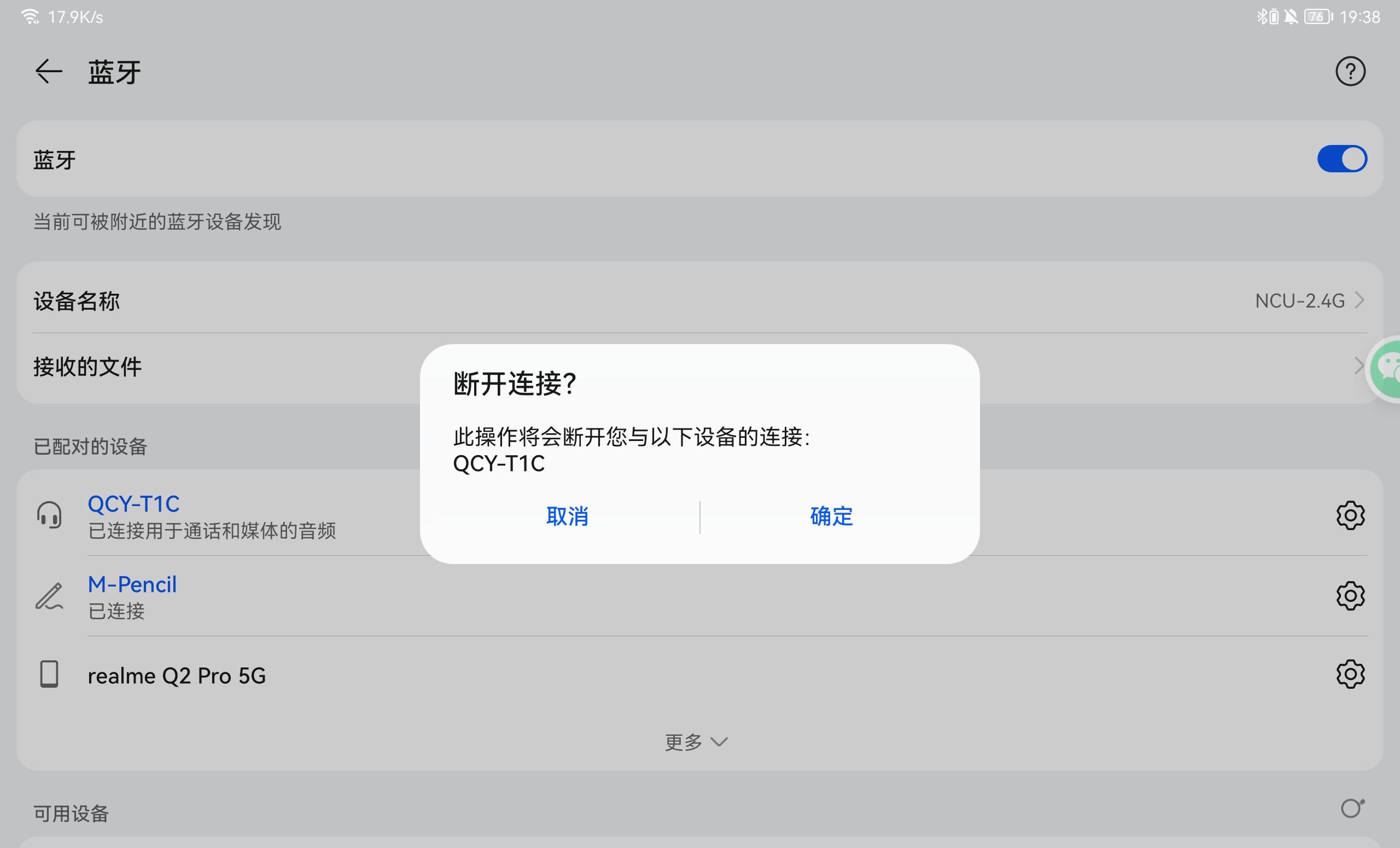This screenshot has width=1400, height=848.
Task: Select the M-Pencil paired device
Action: [699, 596]
